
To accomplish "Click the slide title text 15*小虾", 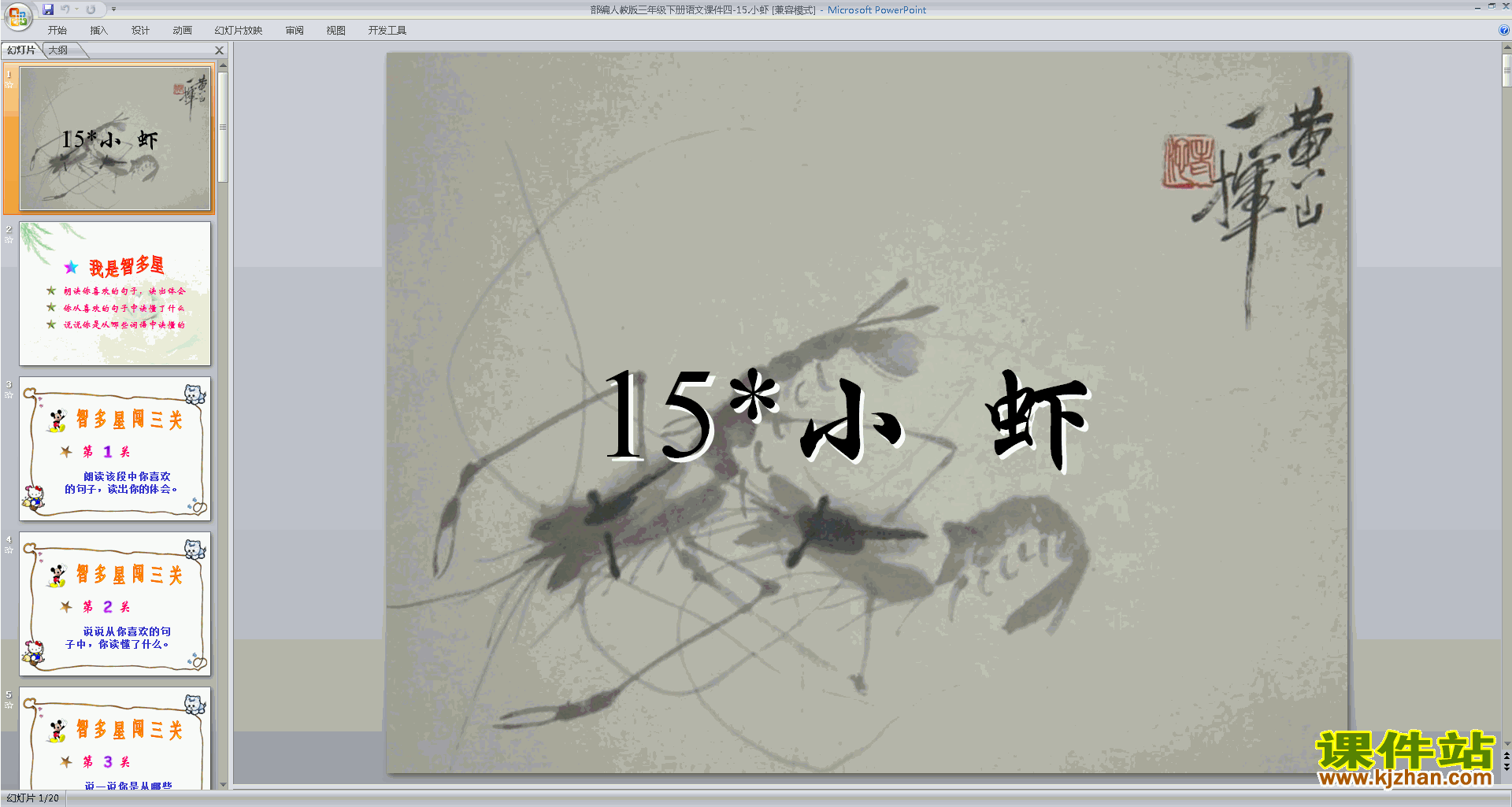I will pyautogui.click(x=848, y=420).
